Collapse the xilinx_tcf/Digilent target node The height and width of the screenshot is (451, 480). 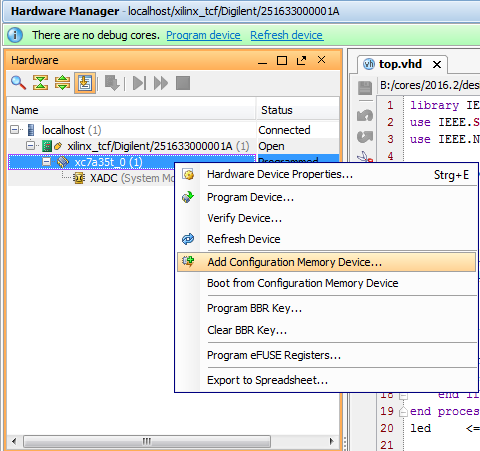30,146
